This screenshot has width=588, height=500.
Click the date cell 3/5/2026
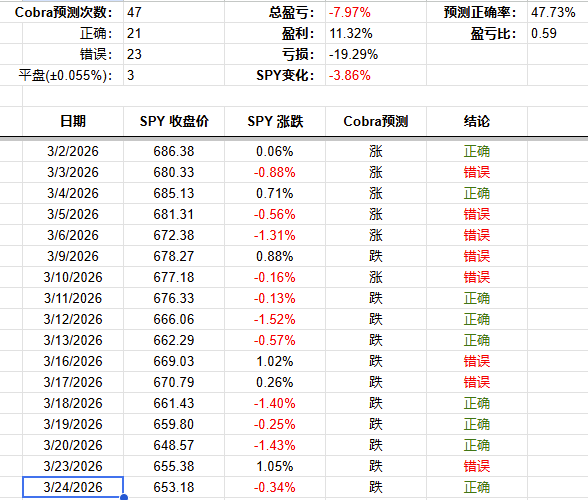click(x=73, y=214)
